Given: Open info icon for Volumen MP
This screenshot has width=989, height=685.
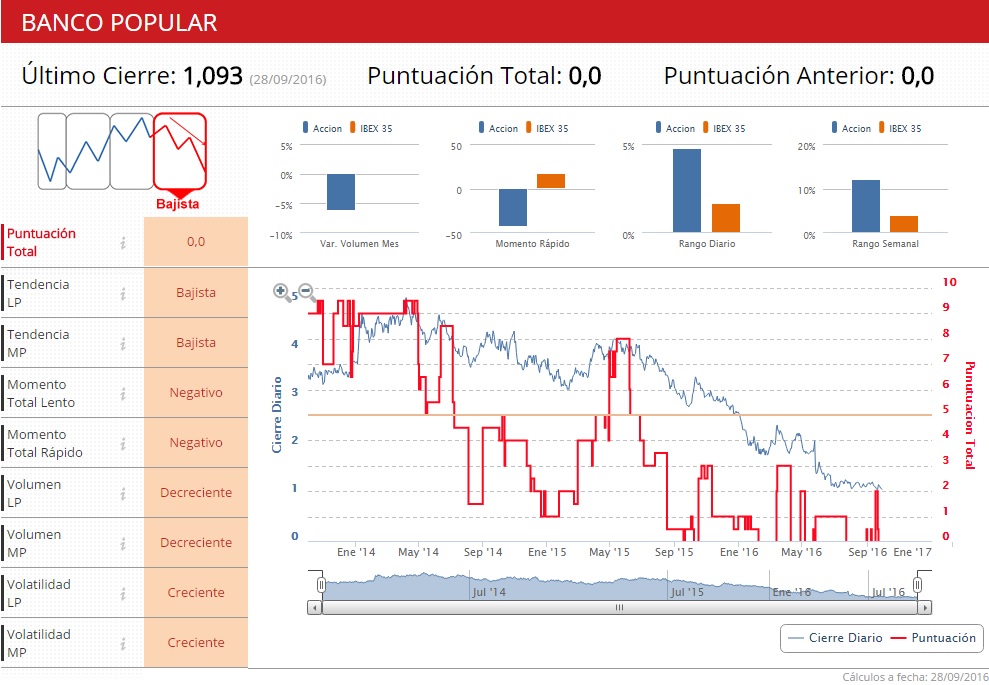Looking at the screenshot, I should [x=123, y=544].
